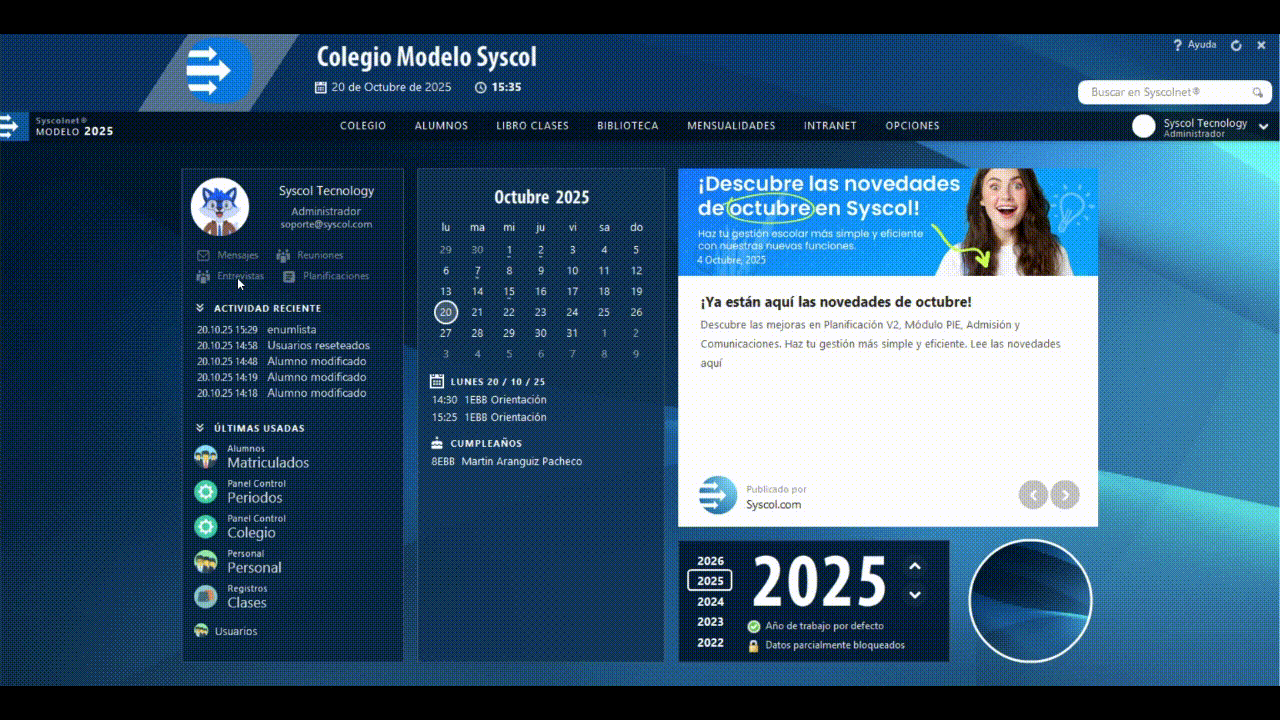This screenshot has width=1280, height=720.
Task: Open the BIBLIOTECA menu
Action: coord(628,126)
